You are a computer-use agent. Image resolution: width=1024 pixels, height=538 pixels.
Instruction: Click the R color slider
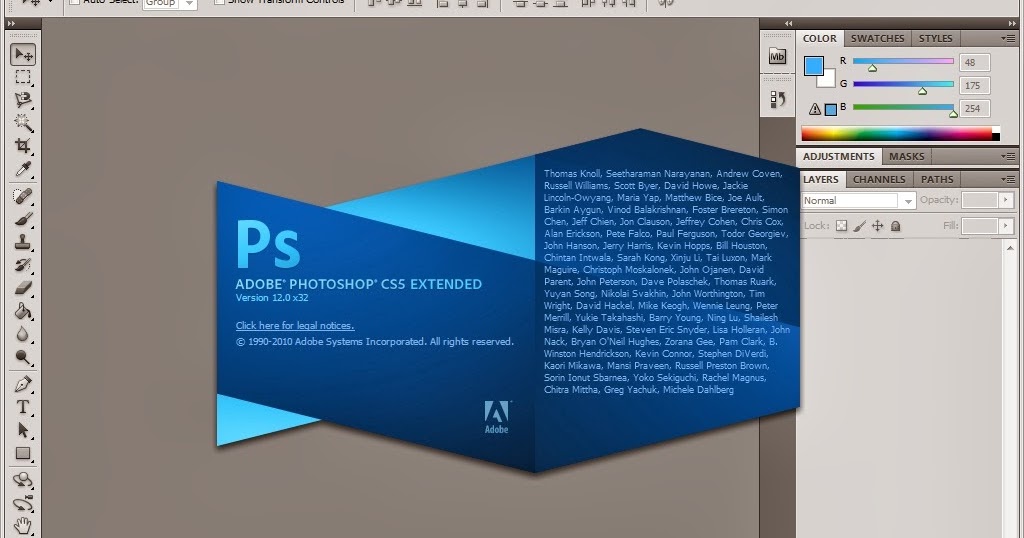tap(903, 61)
